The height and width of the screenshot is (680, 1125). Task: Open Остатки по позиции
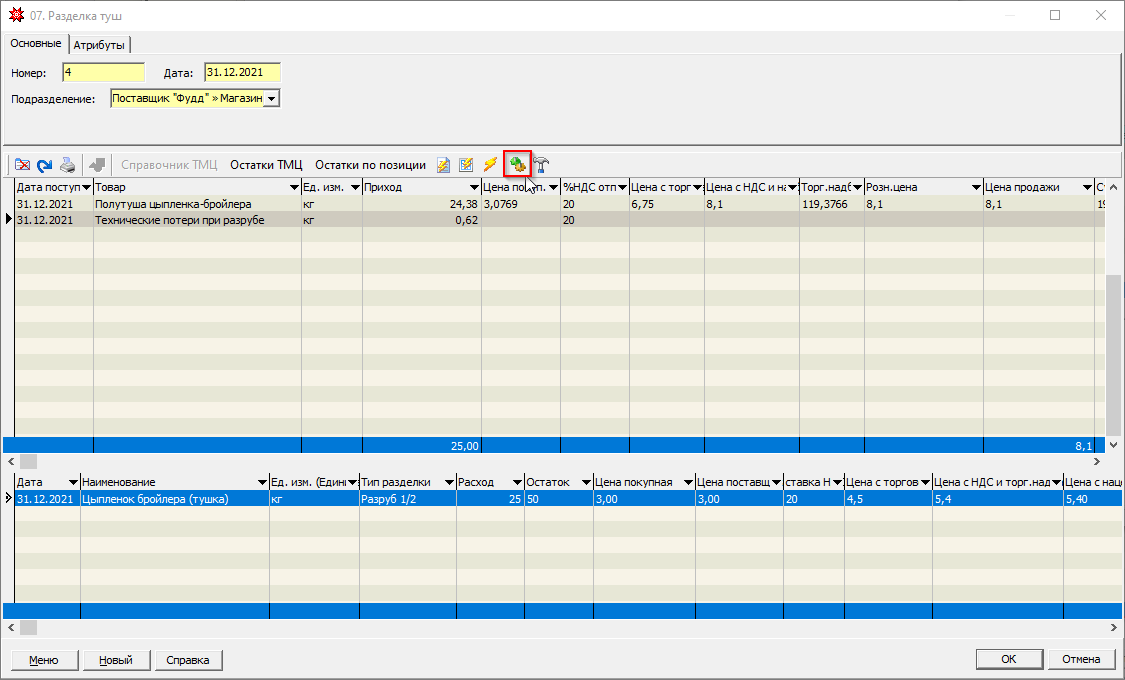click(x=370, y=165)
